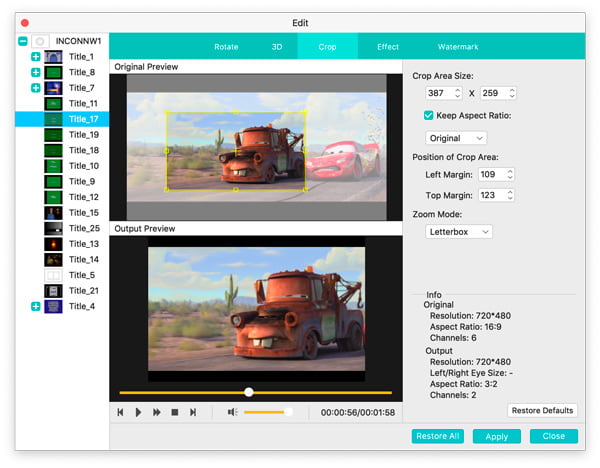The width and height of the screenshot is (600, 468).
Task: Click the teal Close button
Action: point(554,436)
